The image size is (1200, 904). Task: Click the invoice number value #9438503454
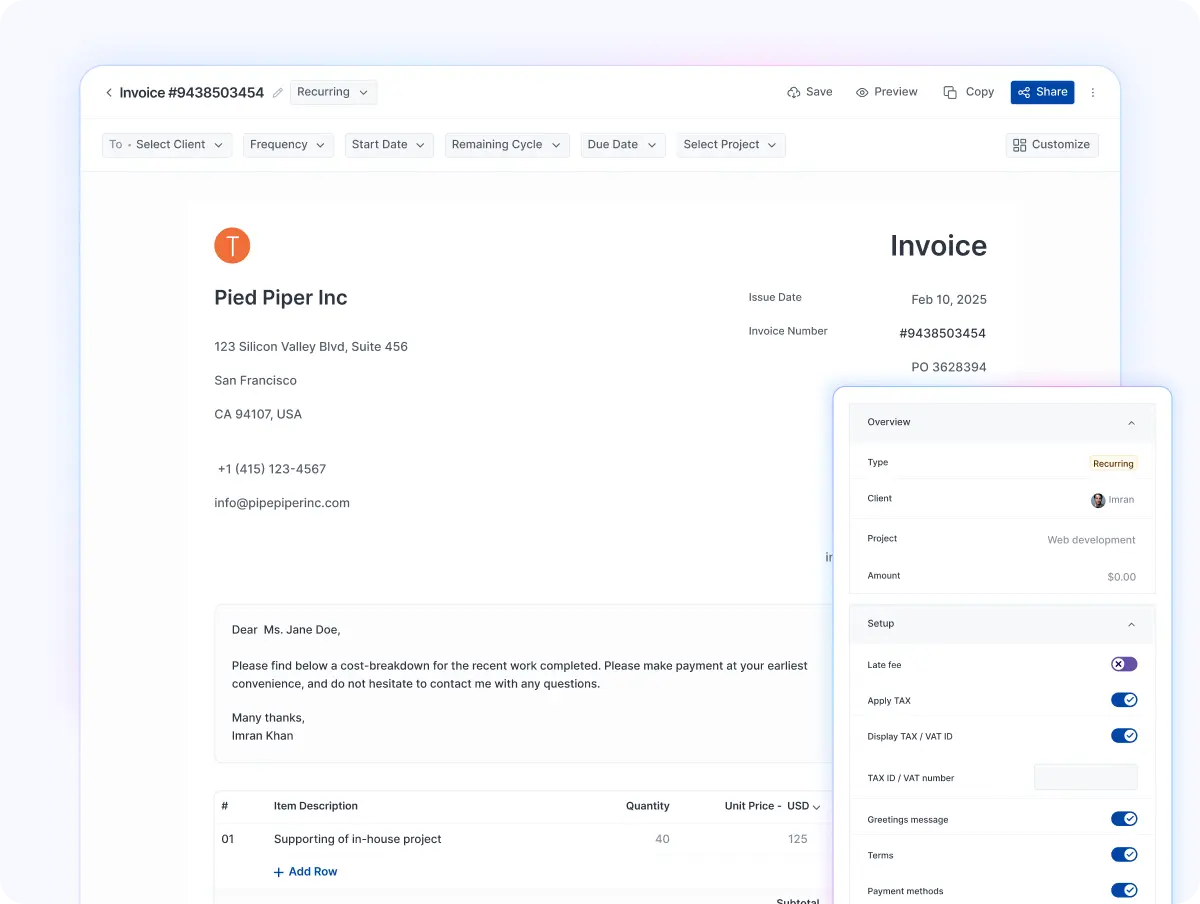point(943,334)
